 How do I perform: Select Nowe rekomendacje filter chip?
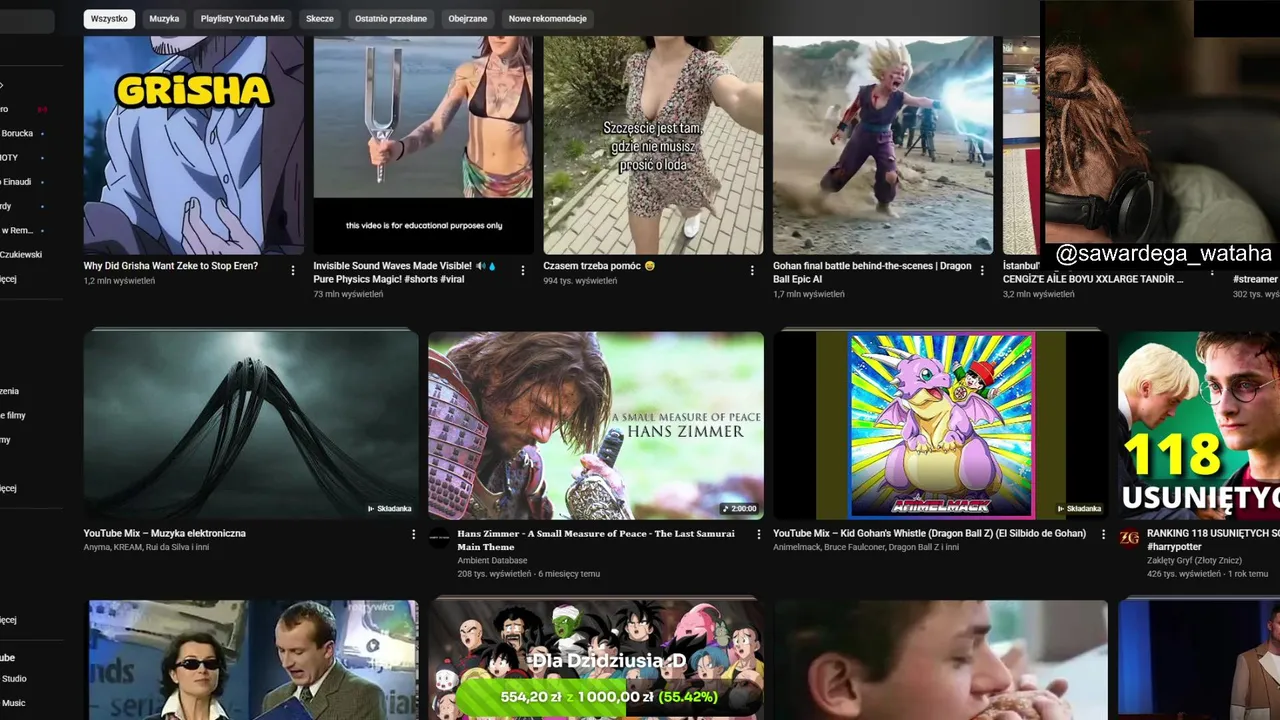tap(547, 19)
